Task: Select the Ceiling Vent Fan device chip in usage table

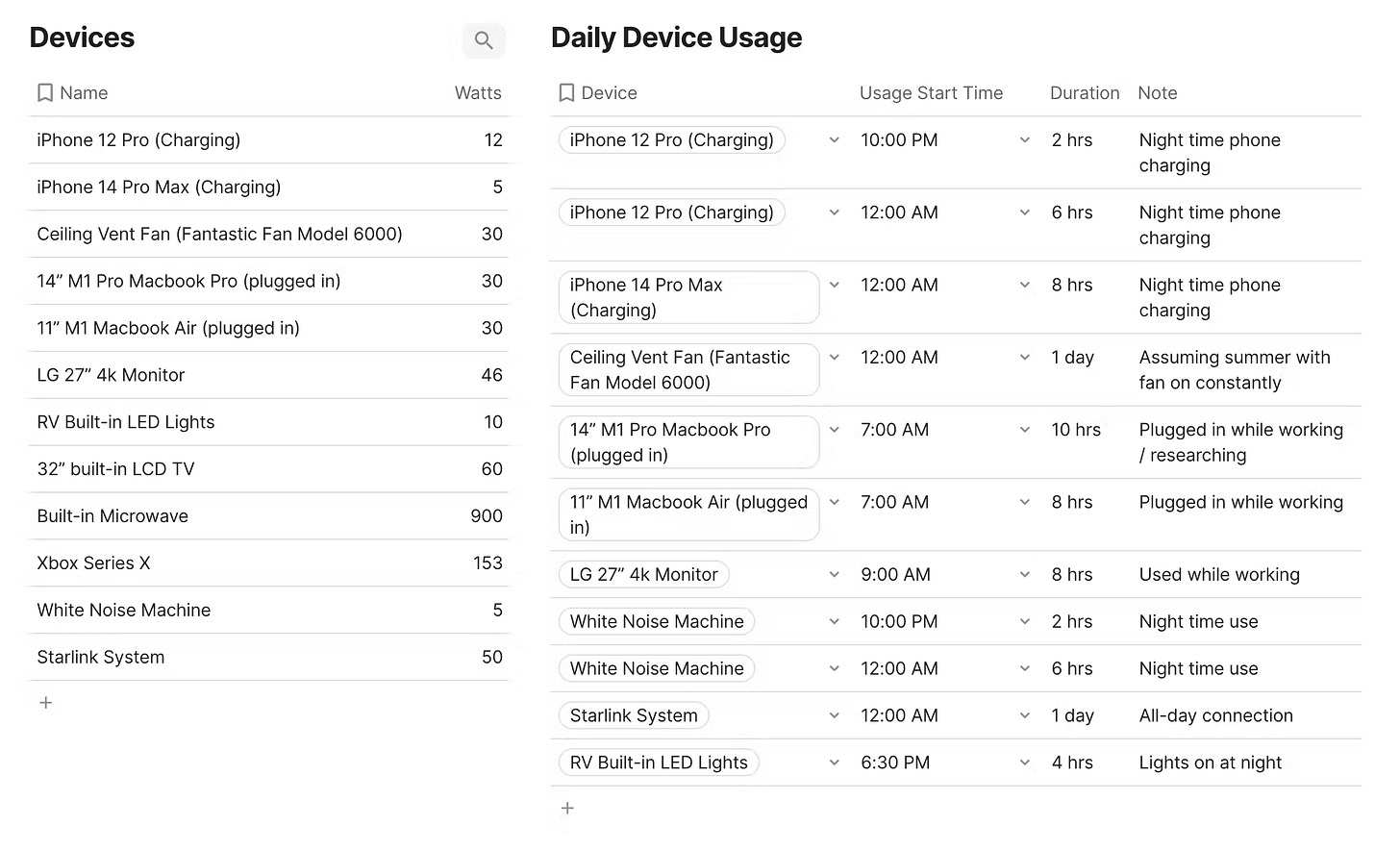Action: [x=688, y=370]
